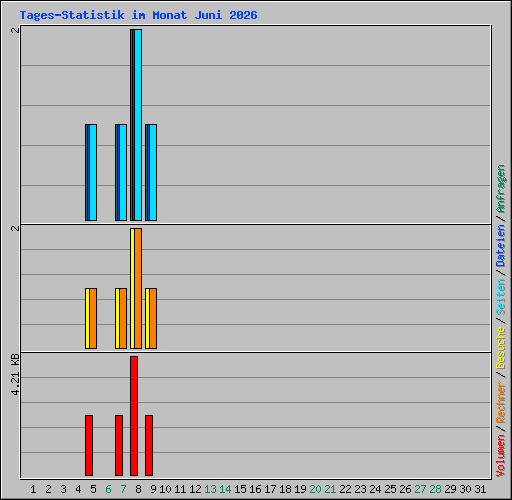Click the chart title Tages-Statistik im Monat Juni 2026
This screenshot has width=512, height=500.
point(138,15)
